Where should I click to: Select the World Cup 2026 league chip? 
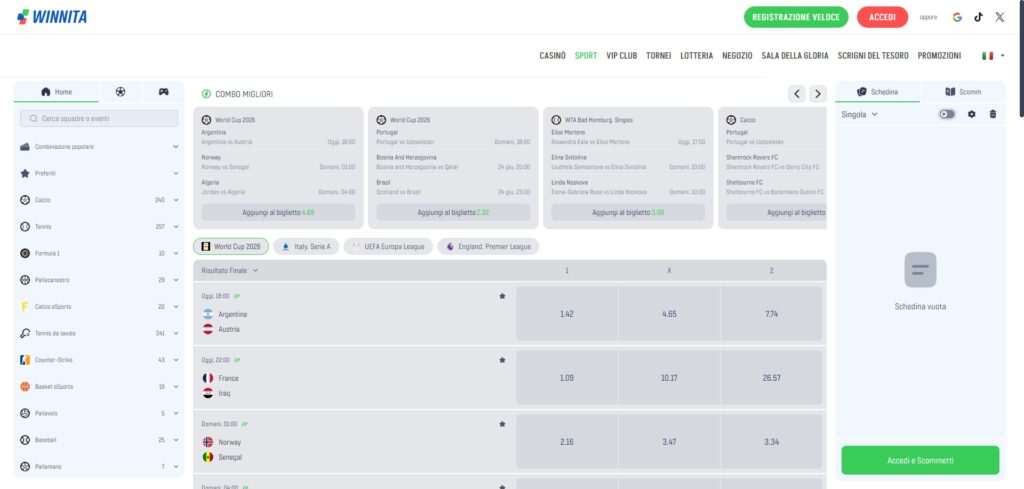tap(231, 247)
